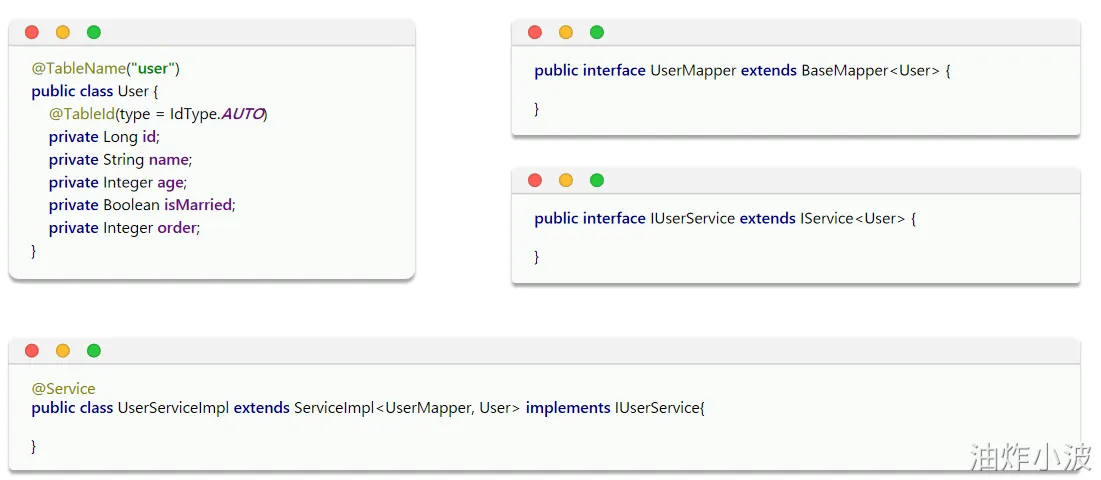Click the red dot on the IUserService window
This screenshot has width=1101, height=480.
coord(535,180)
